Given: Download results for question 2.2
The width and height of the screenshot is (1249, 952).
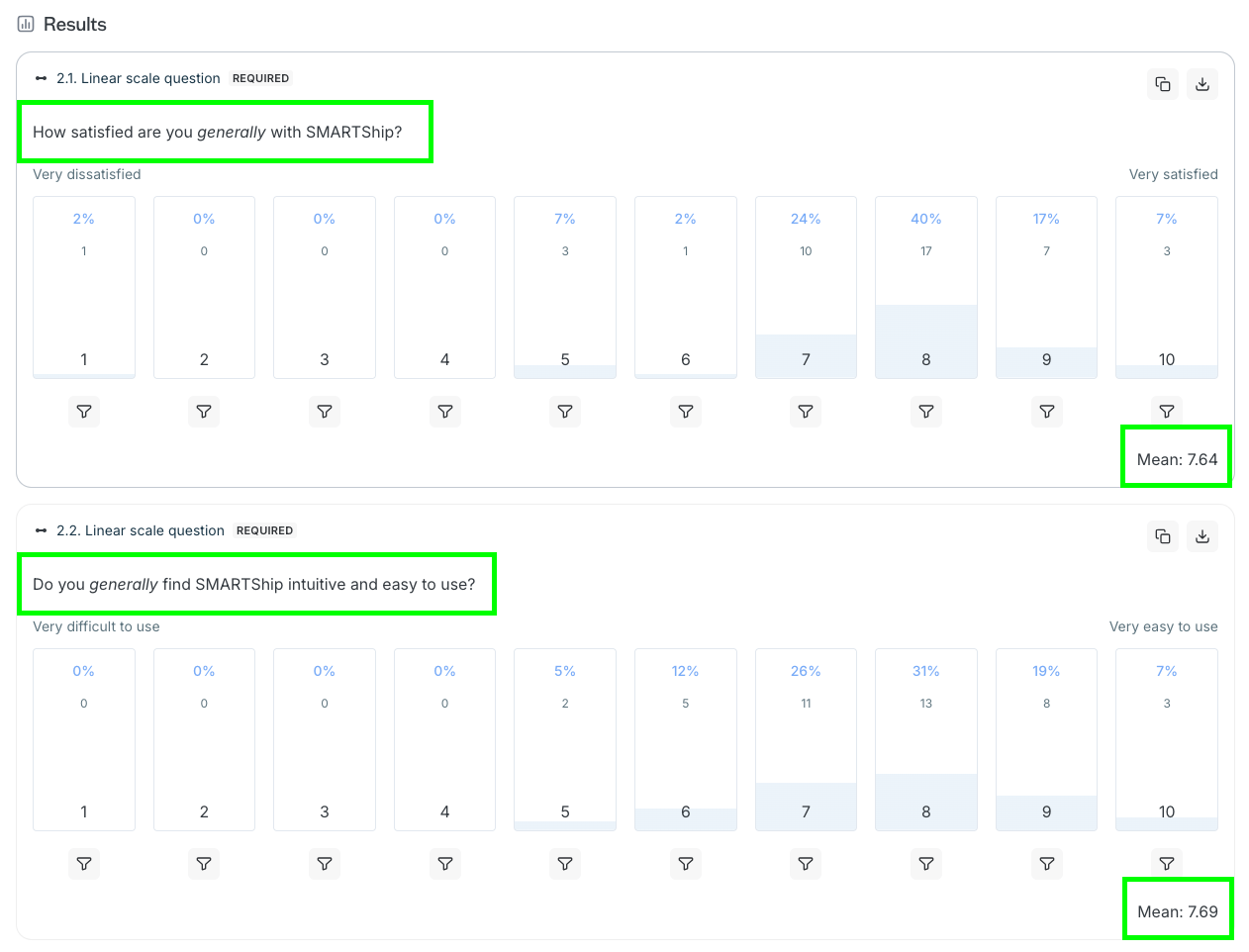Looking at the screenshot, I should [1202, 536].
